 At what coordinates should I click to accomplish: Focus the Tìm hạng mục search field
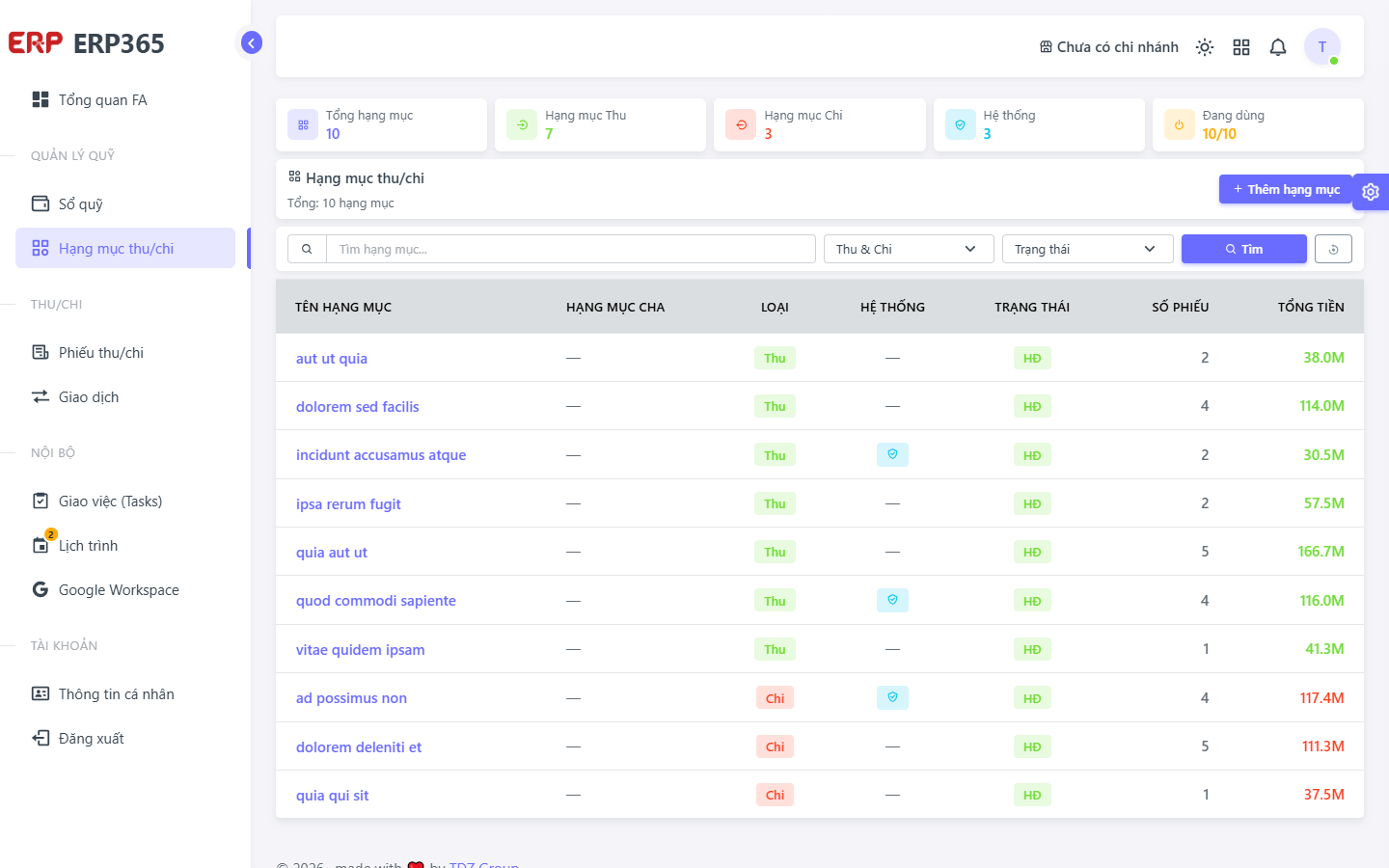pyautogui.click(x=571, y=249)
